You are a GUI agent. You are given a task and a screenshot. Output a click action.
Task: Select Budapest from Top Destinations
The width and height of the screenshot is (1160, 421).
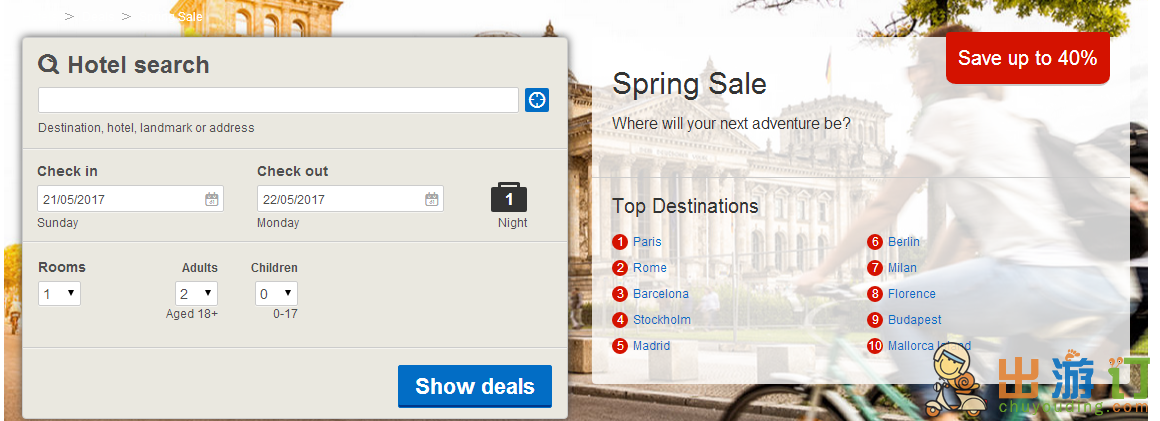pyautogui.click(x=915, y=320)
